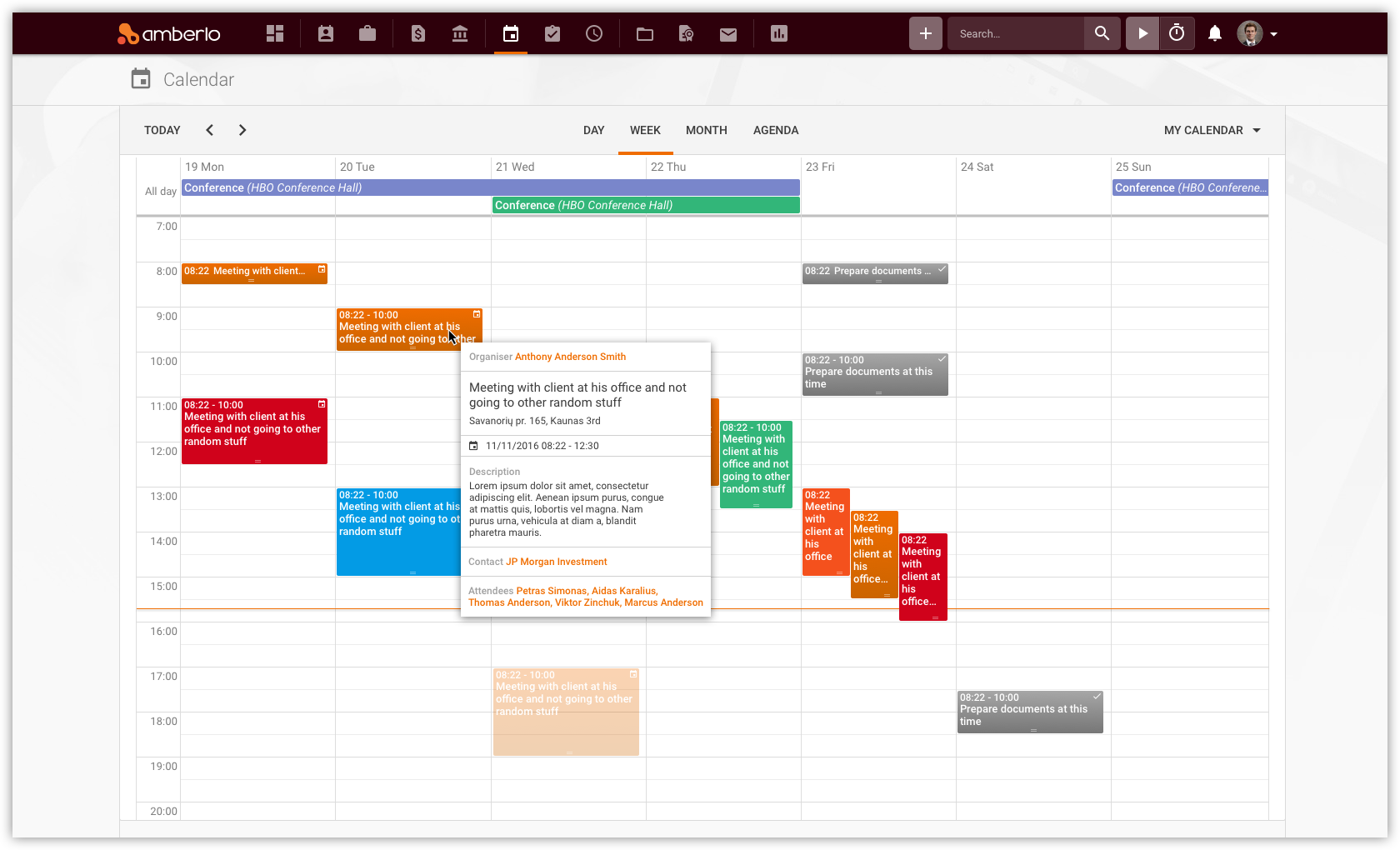Start timer with the play button

pos(1142,33)
